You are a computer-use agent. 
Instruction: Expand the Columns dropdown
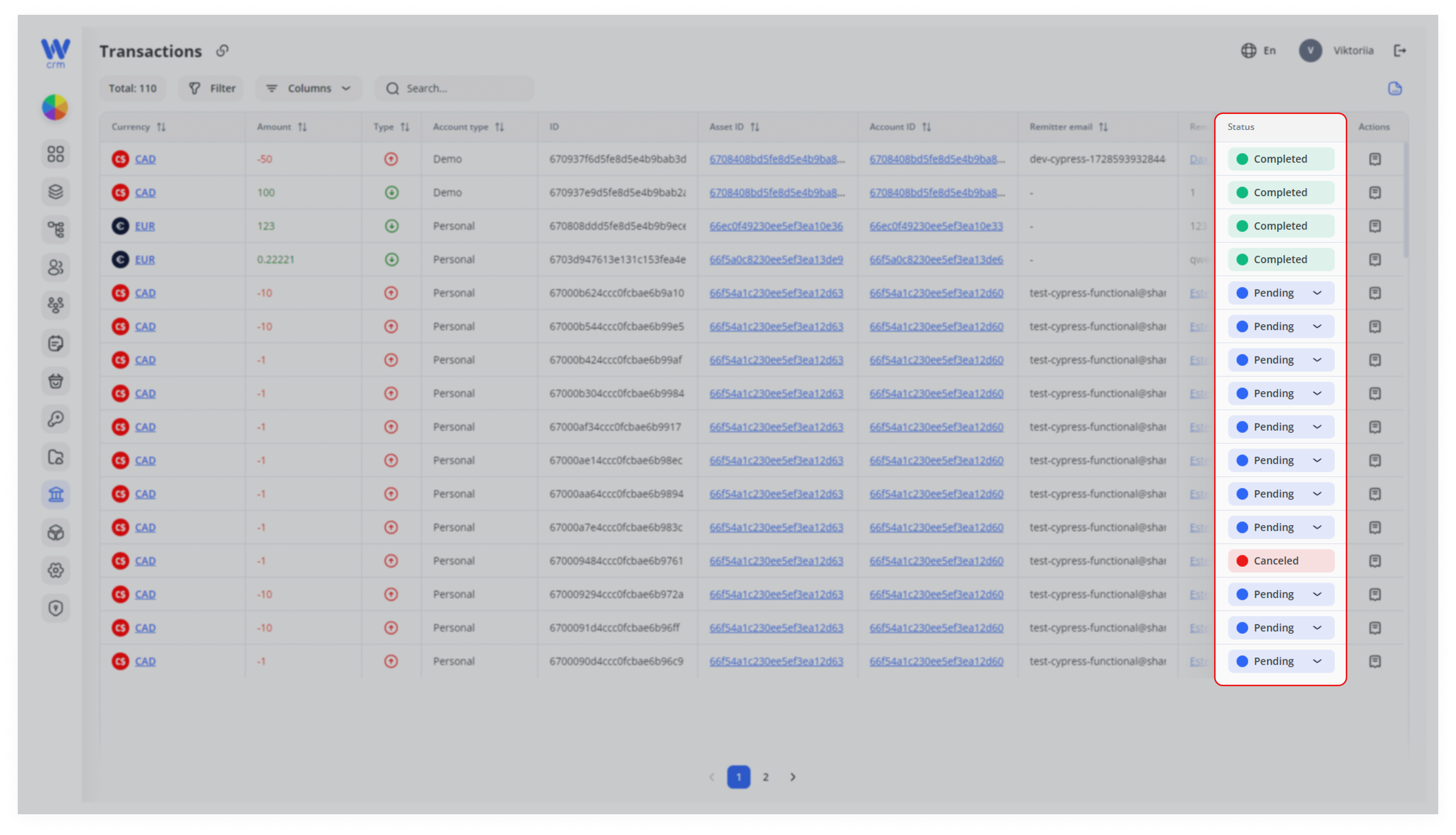(308, 88)
